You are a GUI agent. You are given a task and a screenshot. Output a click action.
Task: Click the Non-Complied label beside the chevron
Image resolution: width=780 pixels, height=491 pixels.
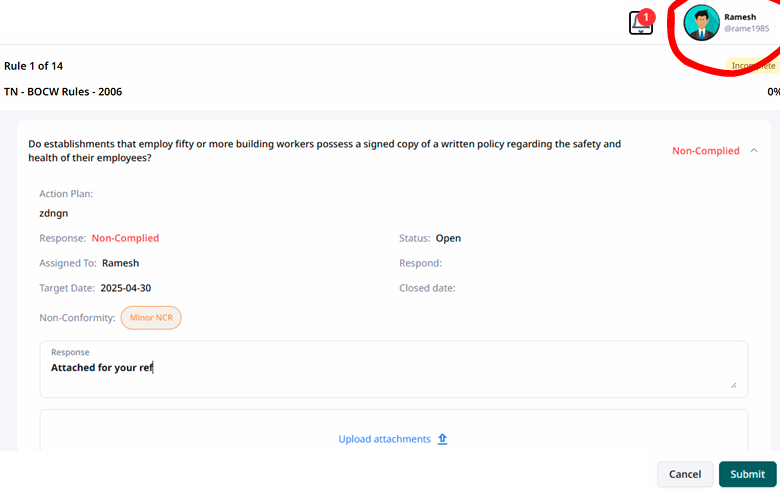[705, 151]
